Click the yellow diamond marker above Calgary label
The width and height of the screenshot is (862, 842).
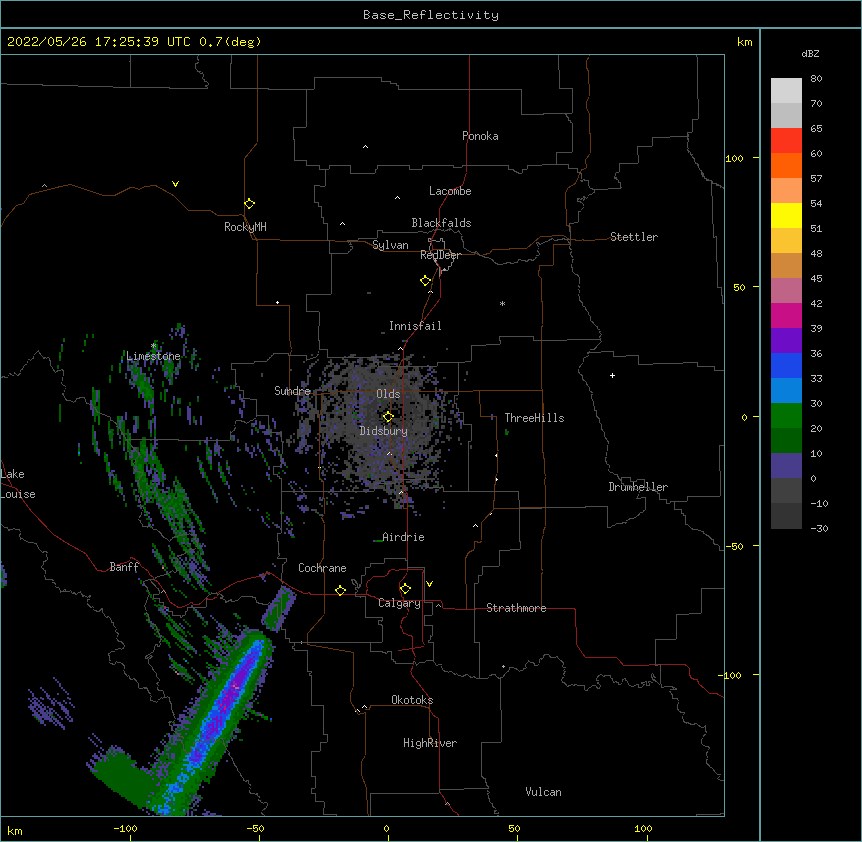(x=405, y=589)
